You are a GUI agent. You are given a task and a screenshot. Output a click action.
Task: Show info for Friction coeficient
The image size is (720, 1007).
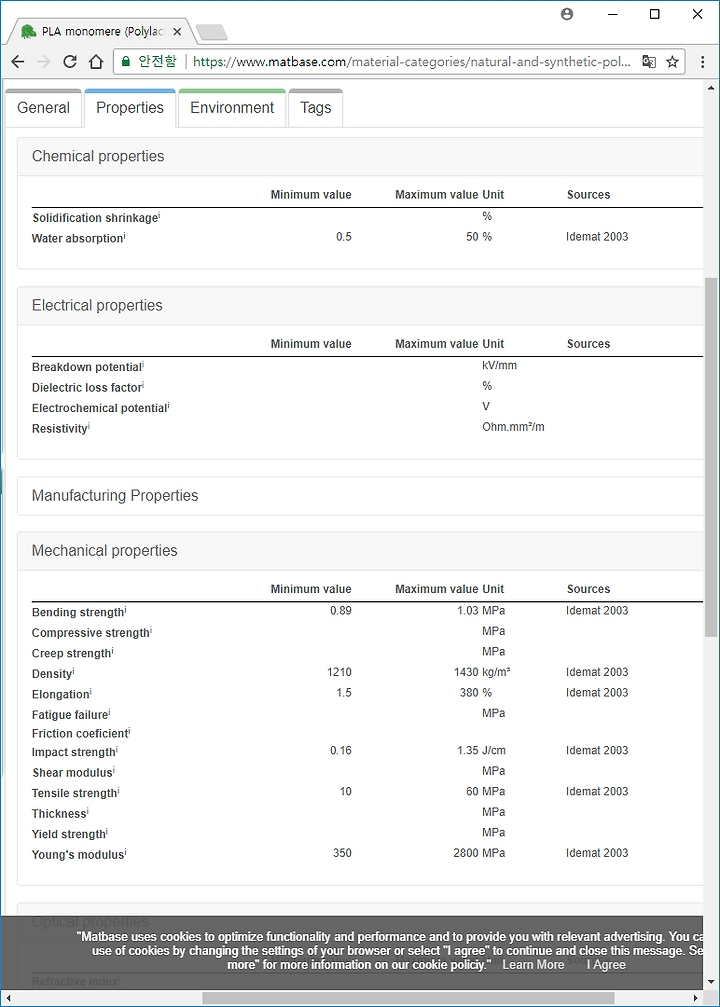(x=130, y=730)
